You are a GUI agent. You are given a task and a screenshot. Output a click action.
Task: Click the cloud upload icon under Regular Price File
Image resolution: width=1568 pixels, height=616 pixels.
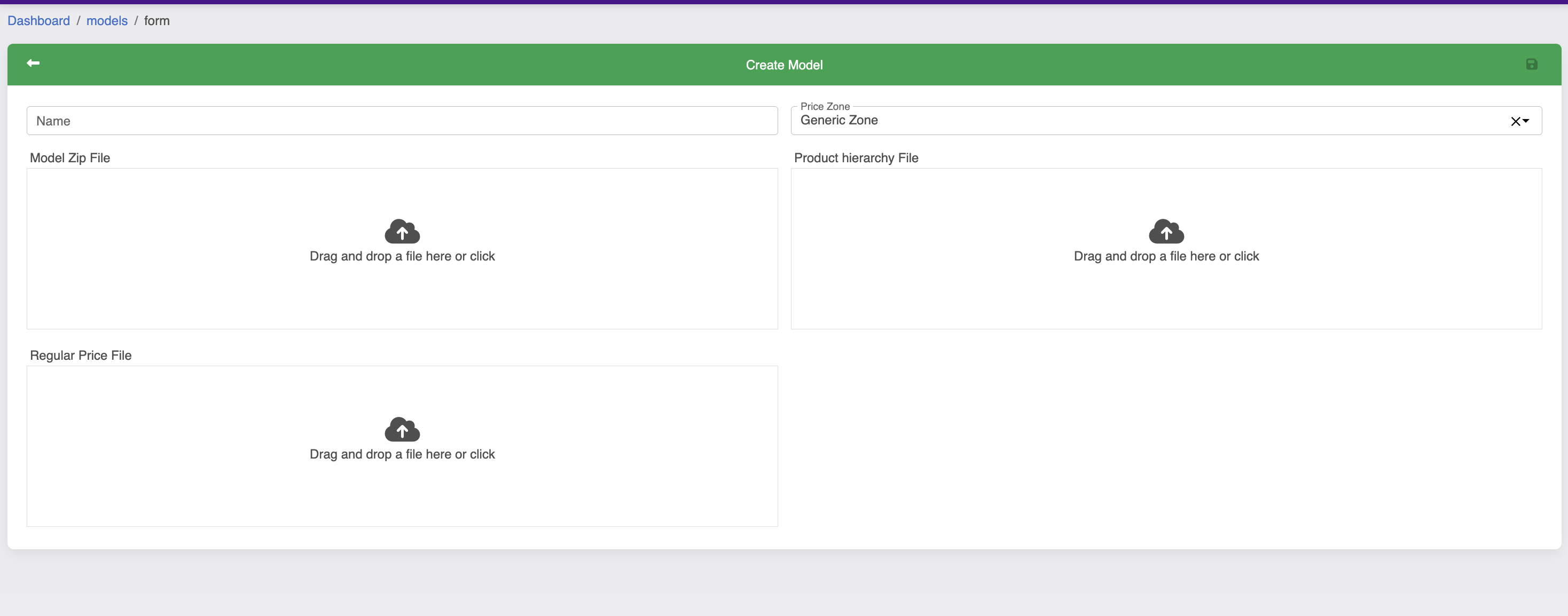pos(402,429)
